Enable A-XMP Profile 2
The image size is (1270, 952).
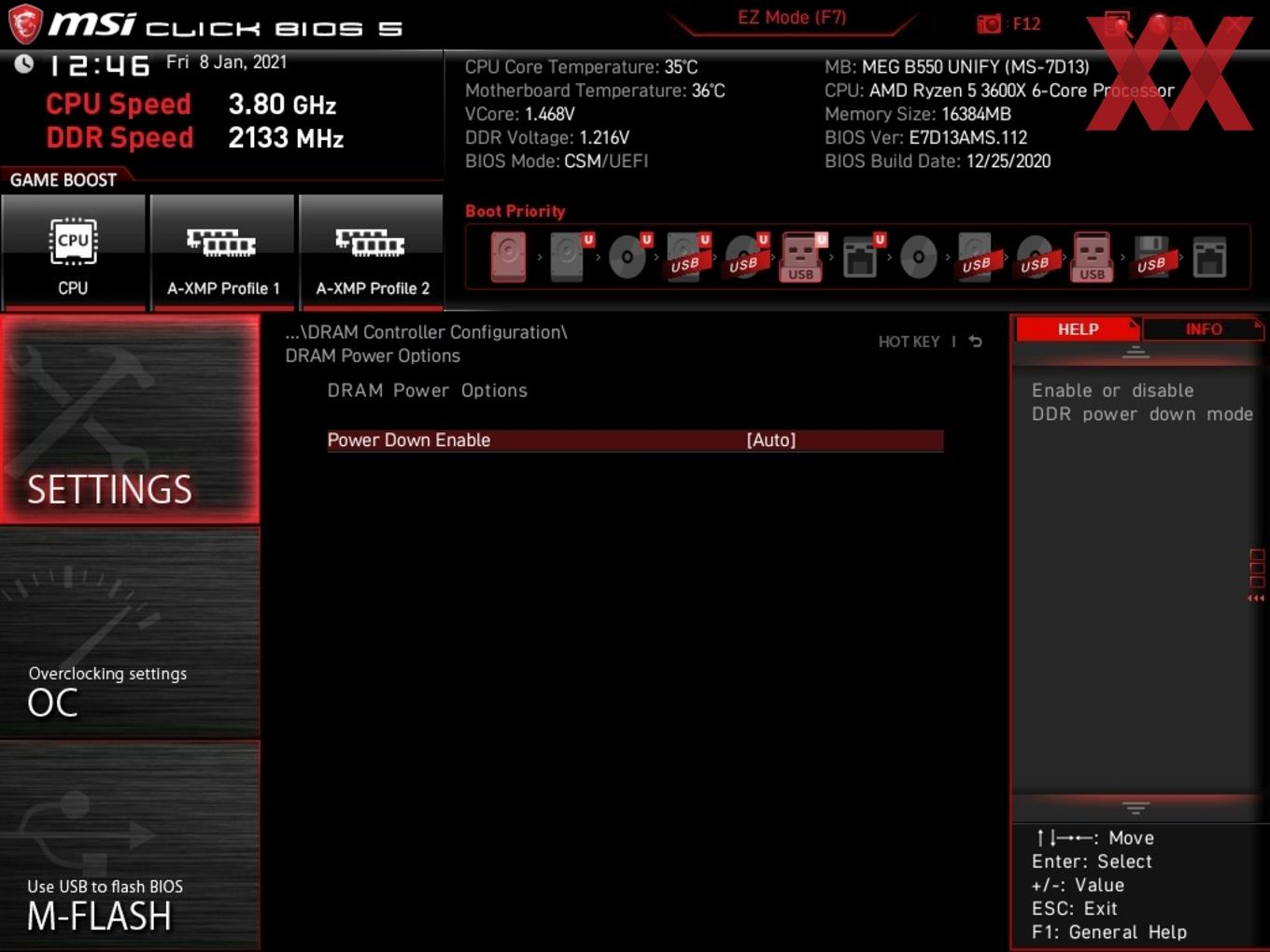point(372,252)
